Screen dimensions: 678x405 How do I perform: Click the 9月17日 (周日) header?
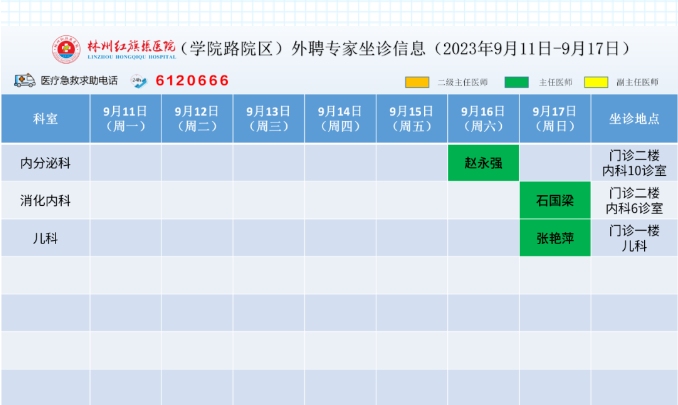pyautogui.click(x=555, y=118)
